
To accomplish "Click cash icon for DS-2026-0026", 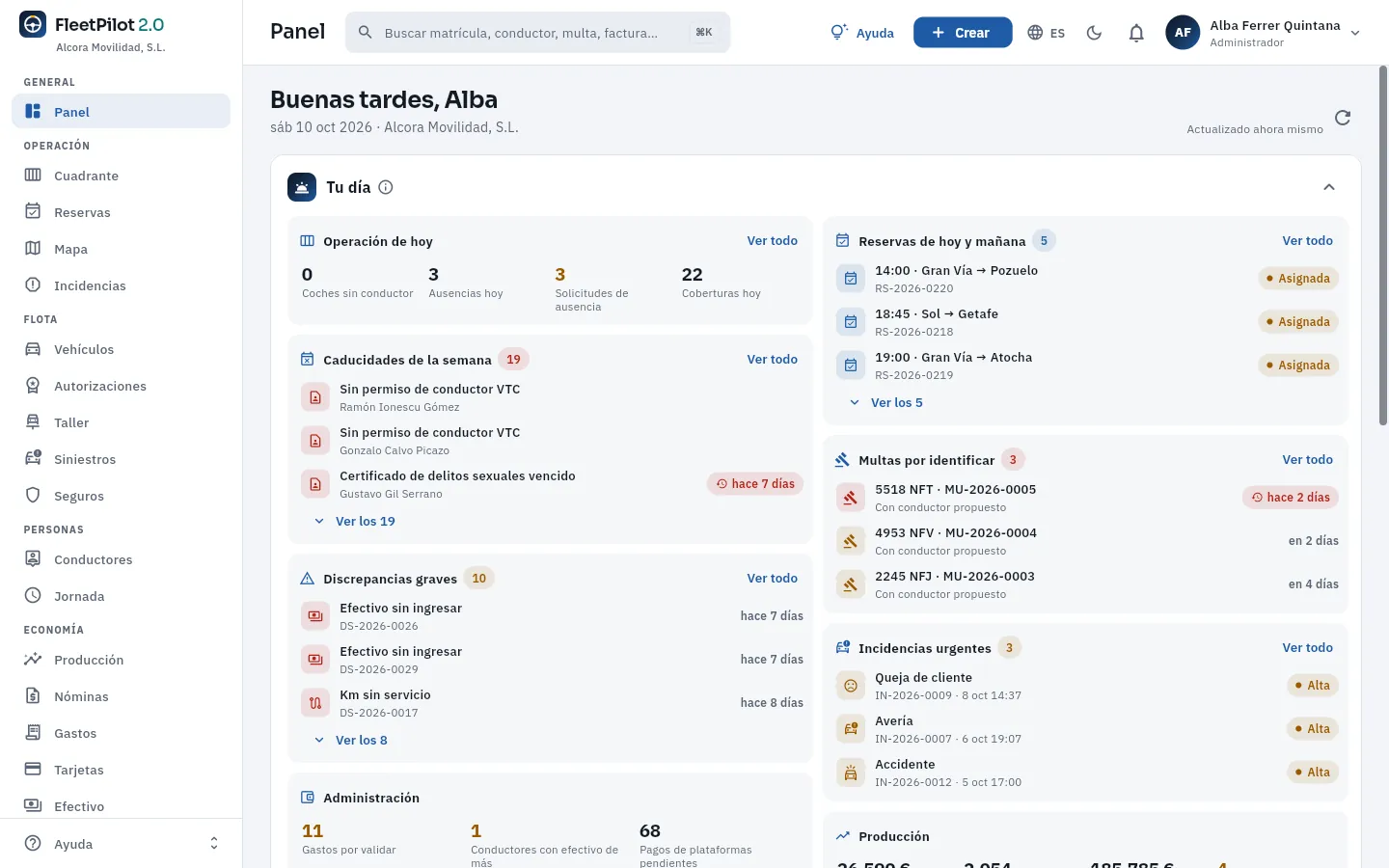I will [315, 616].
